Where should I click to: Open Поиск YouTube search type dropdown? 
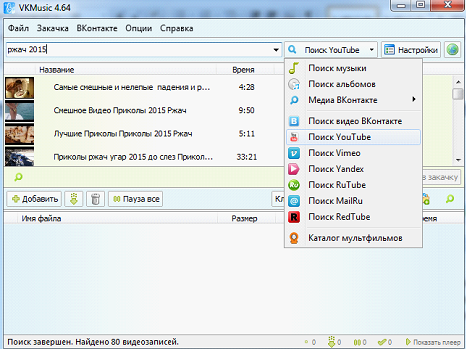tap(331, 50)
